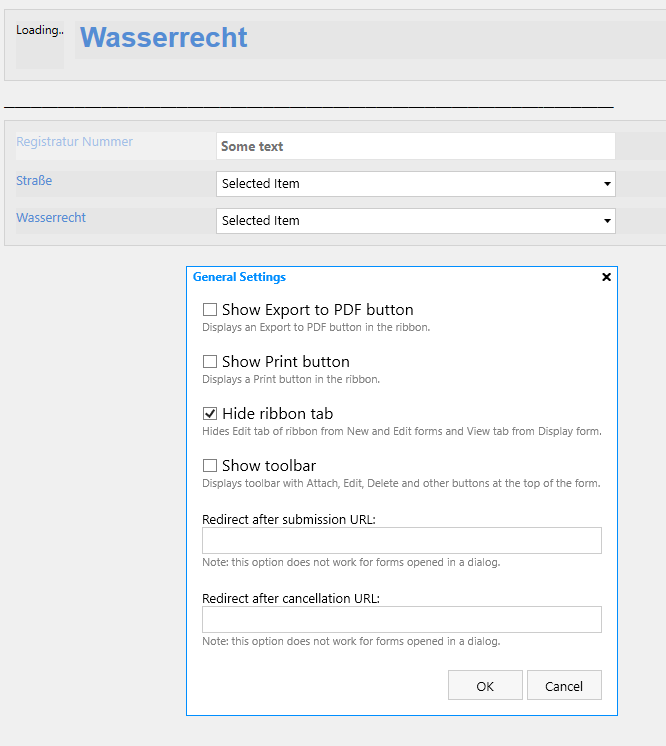Screen dimensions: 666x746
Task: Click the Redirect after submission URL label
Action: 289,520
